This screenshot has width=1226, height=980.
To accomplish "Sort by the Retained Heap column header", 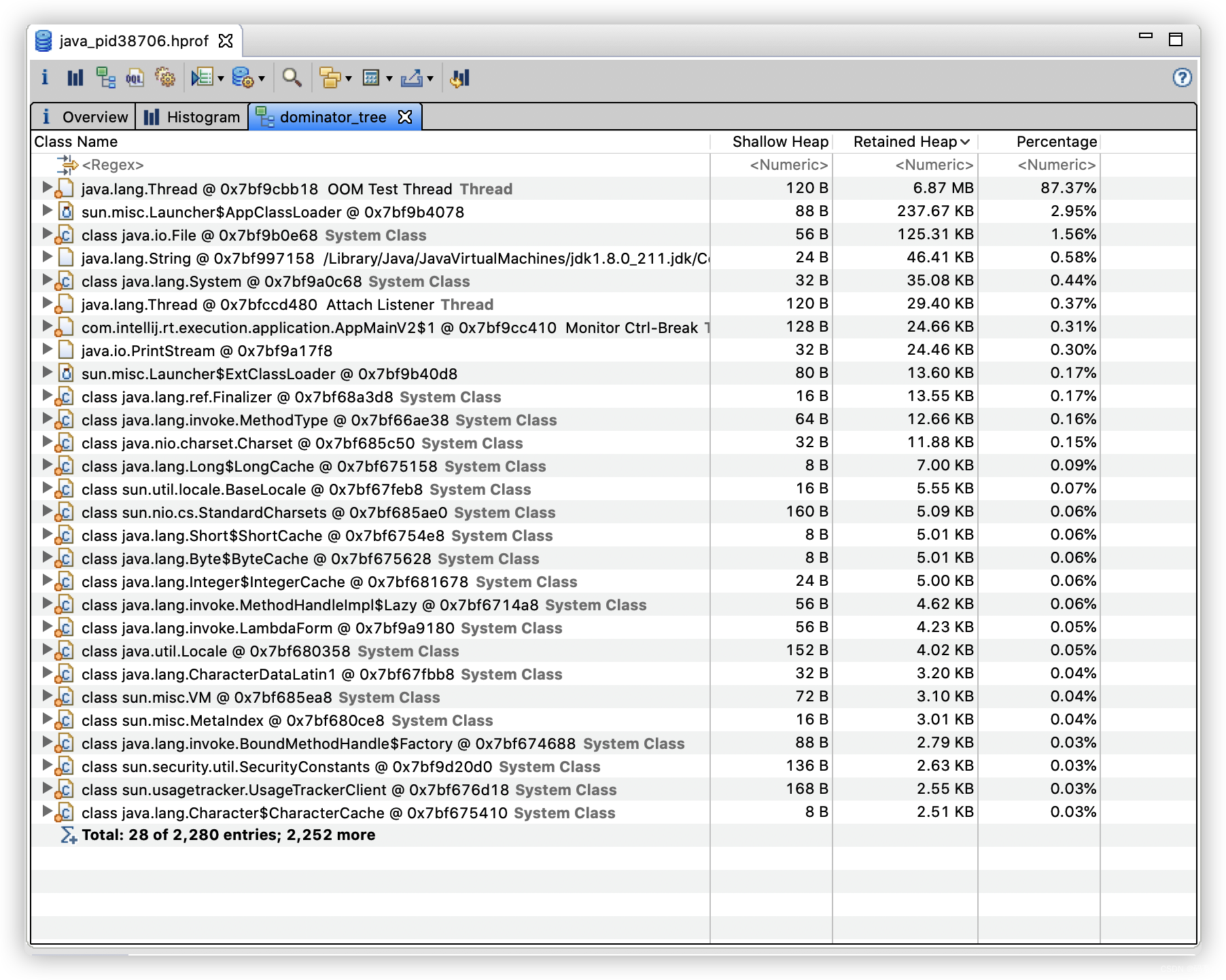I will [905, 141].
